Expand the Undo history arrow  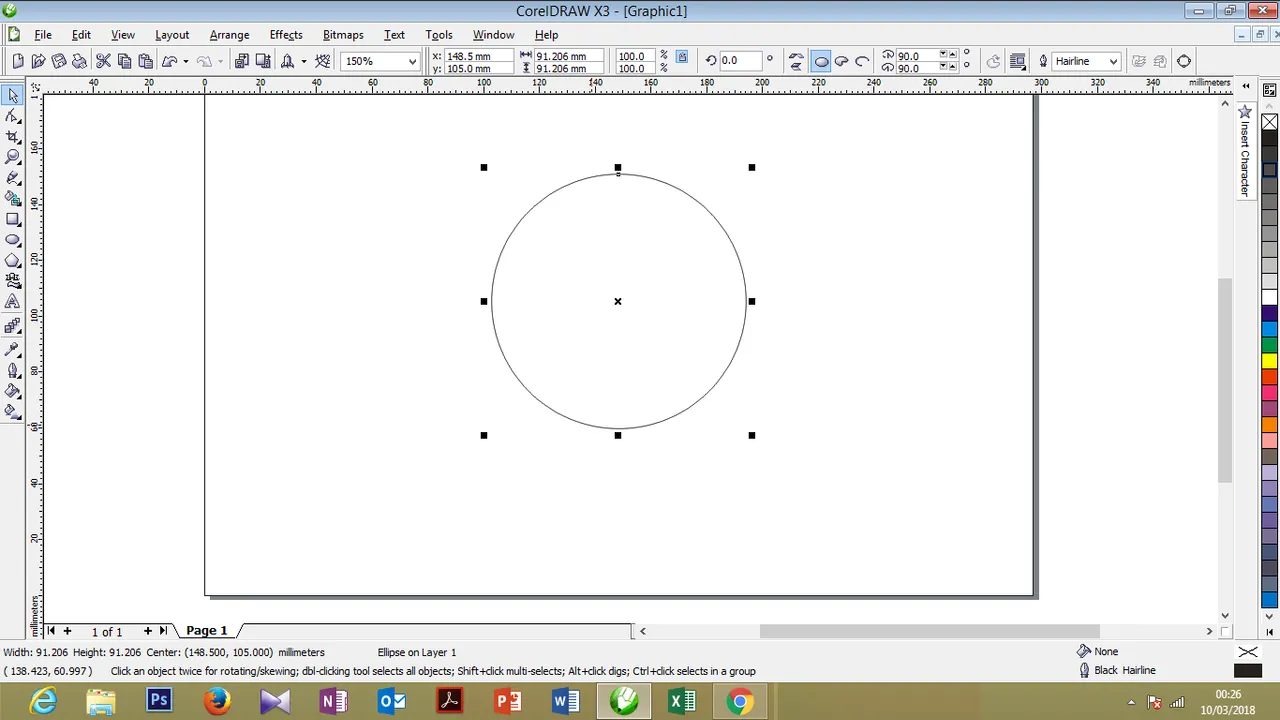[186, 62]
